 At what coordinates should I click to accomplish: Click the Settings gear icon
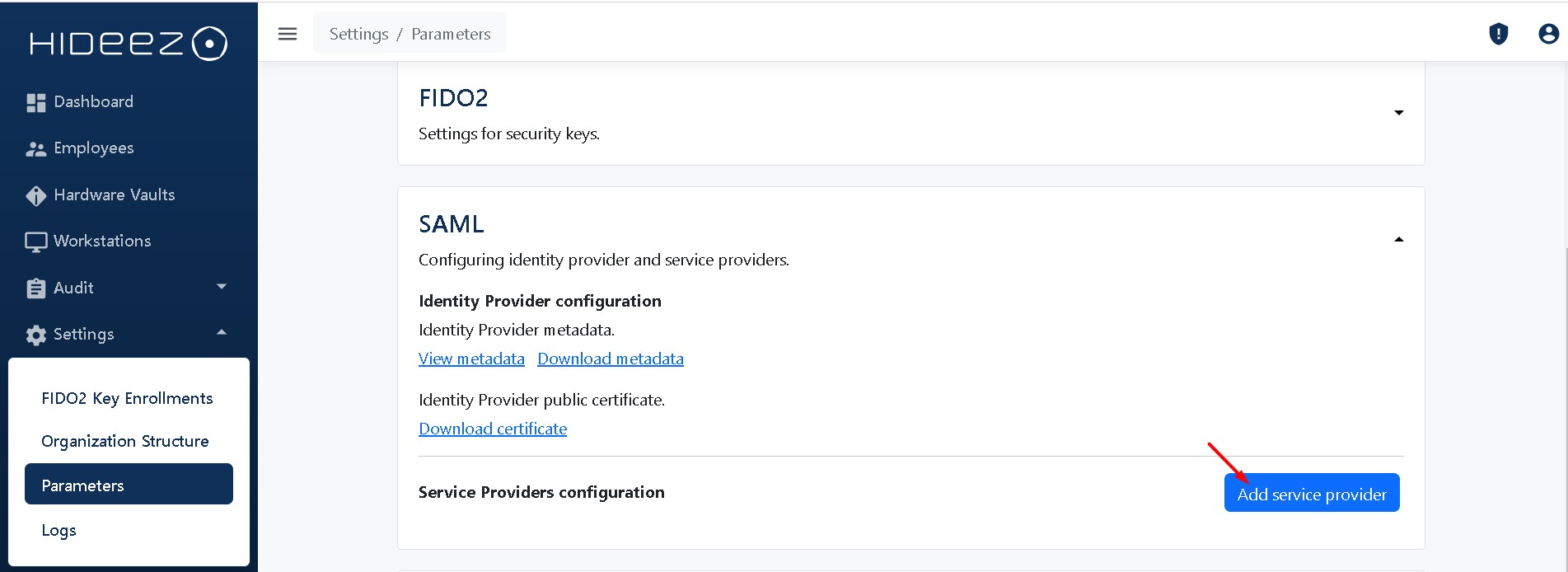tap(36, 335)
